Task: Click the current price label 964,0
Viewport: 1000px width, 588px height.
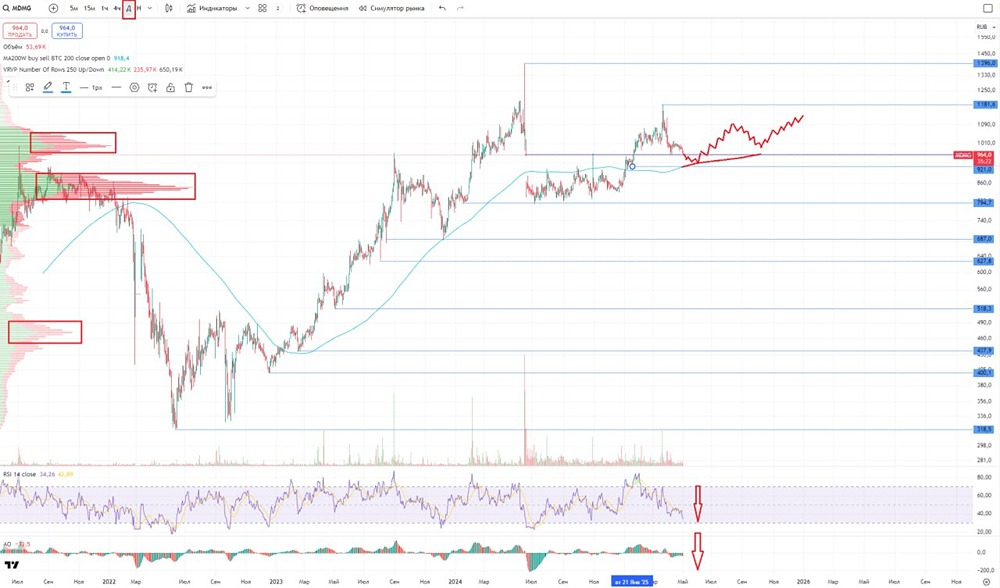Action: pos(985,155)
